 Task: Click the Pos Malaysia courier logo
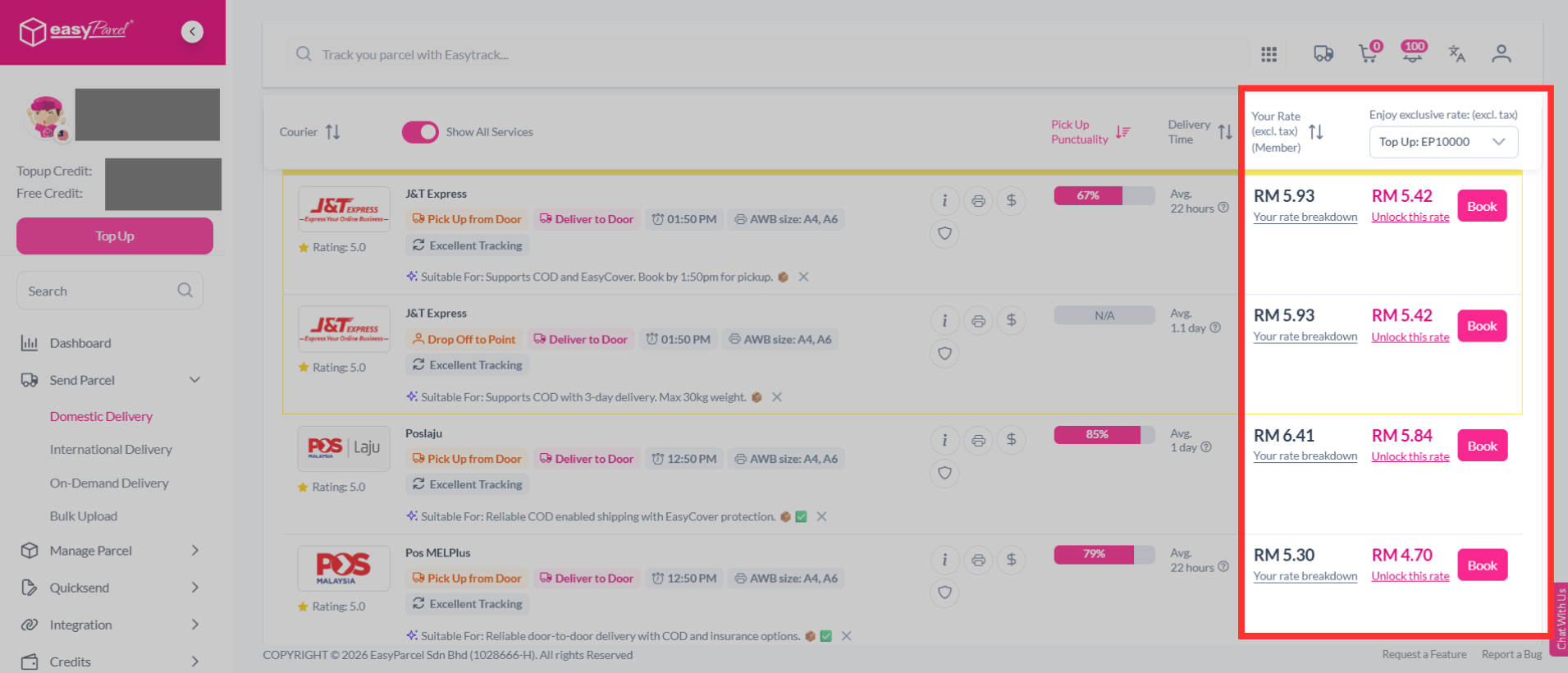pyautogui.click(x=344, y=567)
